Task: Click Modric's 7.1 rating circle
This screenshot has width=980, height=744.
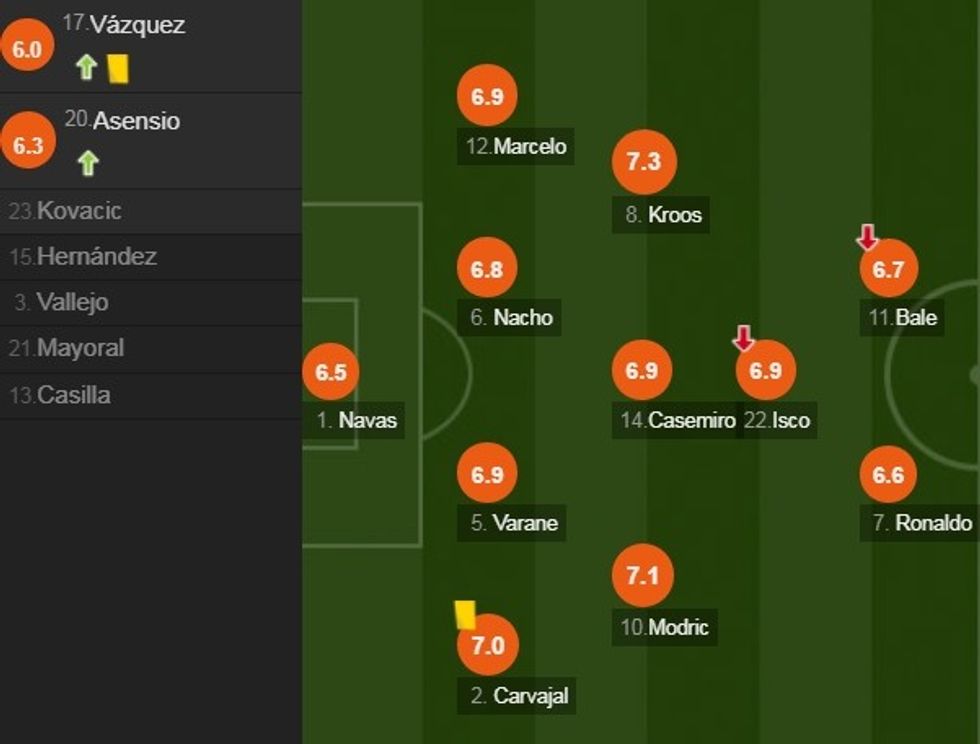Action: pos(643,576)
